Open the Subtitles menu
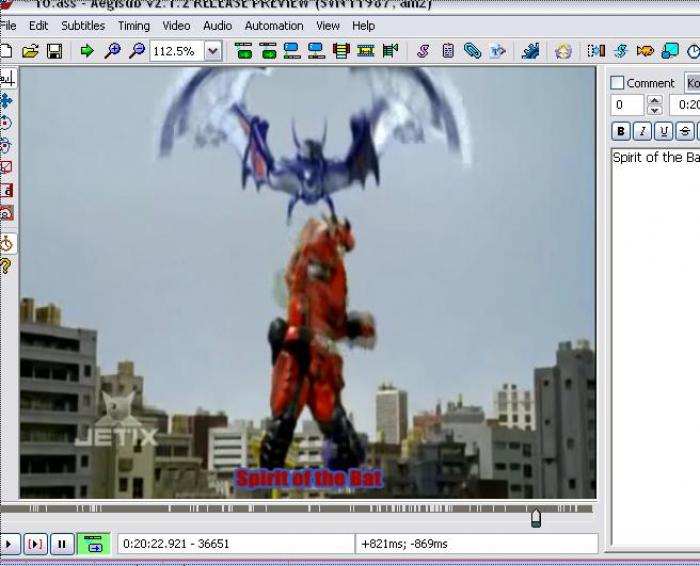700x566 pixels. (83, 26)
